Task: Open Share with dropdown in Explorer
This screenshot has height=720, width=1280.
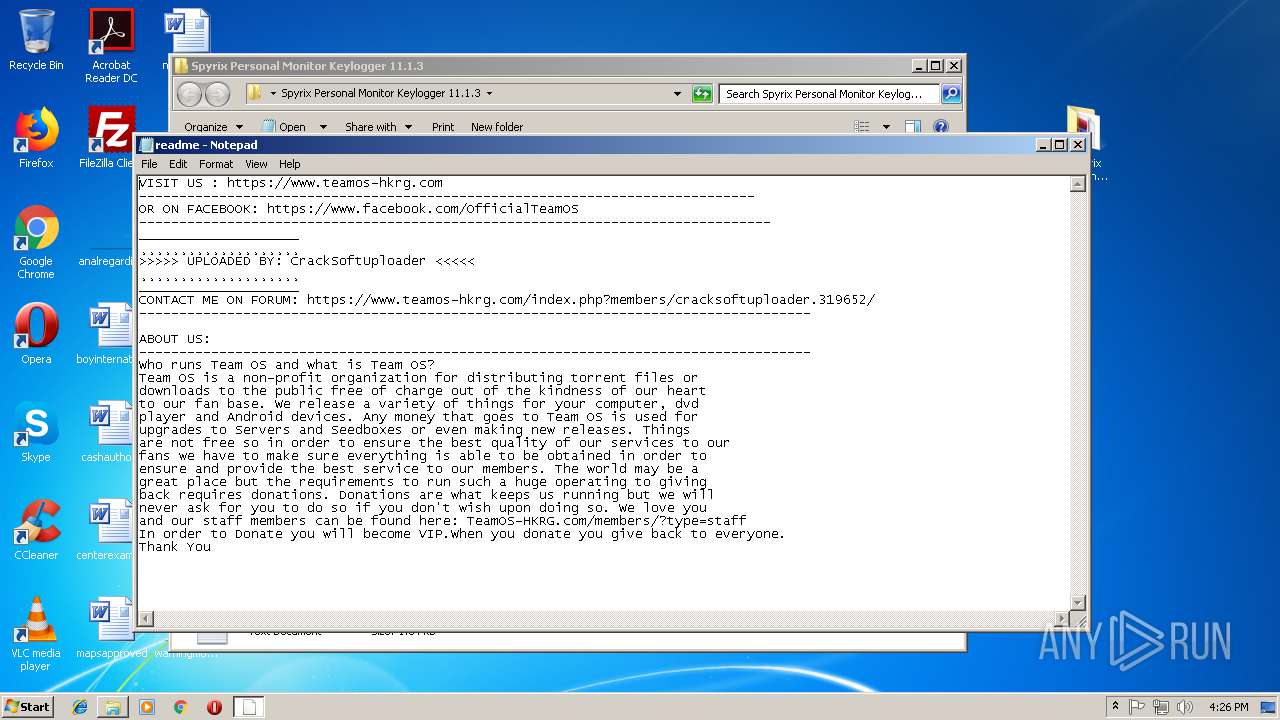Action: click(x=378, y=127)
